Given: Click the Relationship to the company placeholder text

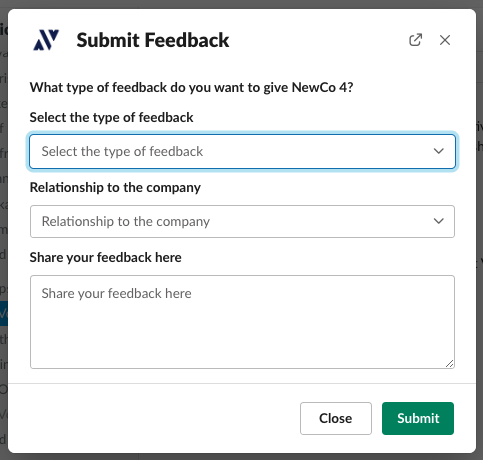Looking at the screenshot, I should 126,222.
